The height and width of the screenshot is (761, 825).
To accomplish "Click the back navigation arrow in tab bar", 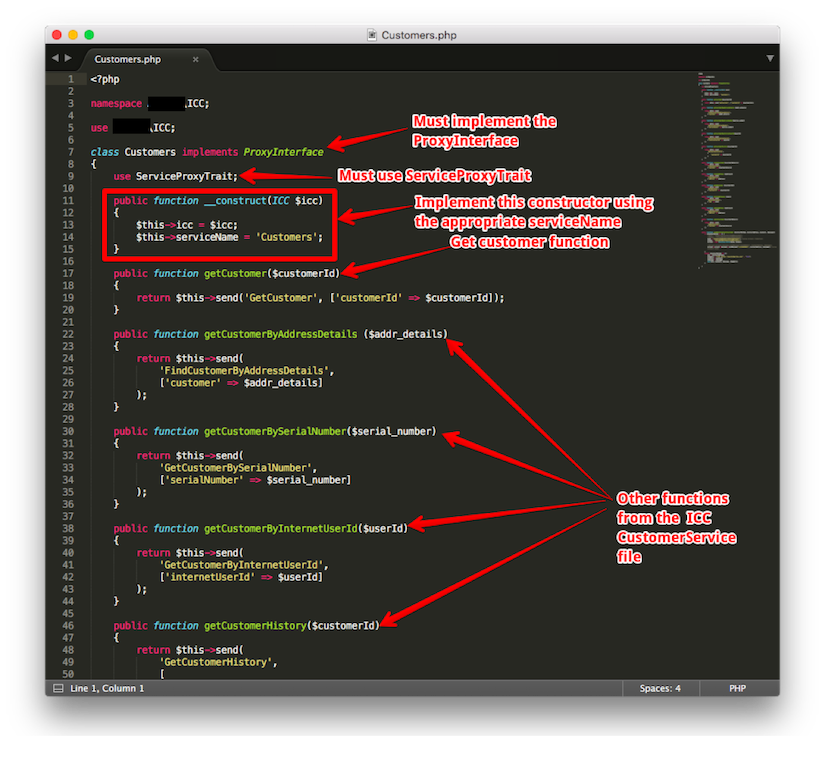I will point(55,58).
